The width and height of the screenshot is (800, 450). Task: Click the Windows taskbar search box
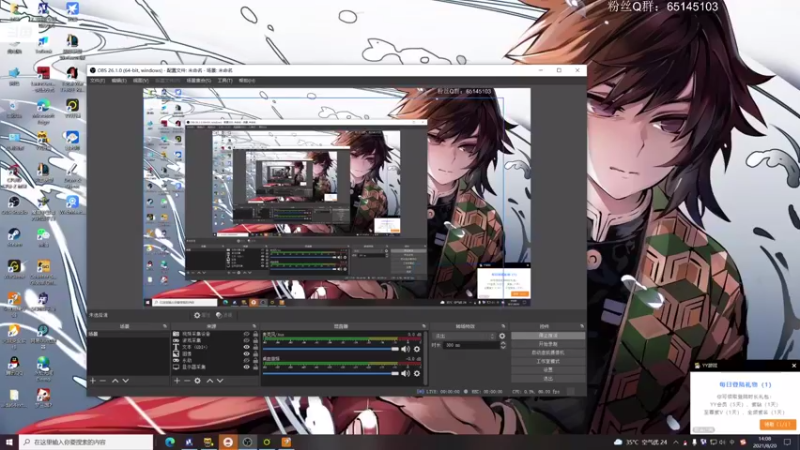tap(86, 442)
